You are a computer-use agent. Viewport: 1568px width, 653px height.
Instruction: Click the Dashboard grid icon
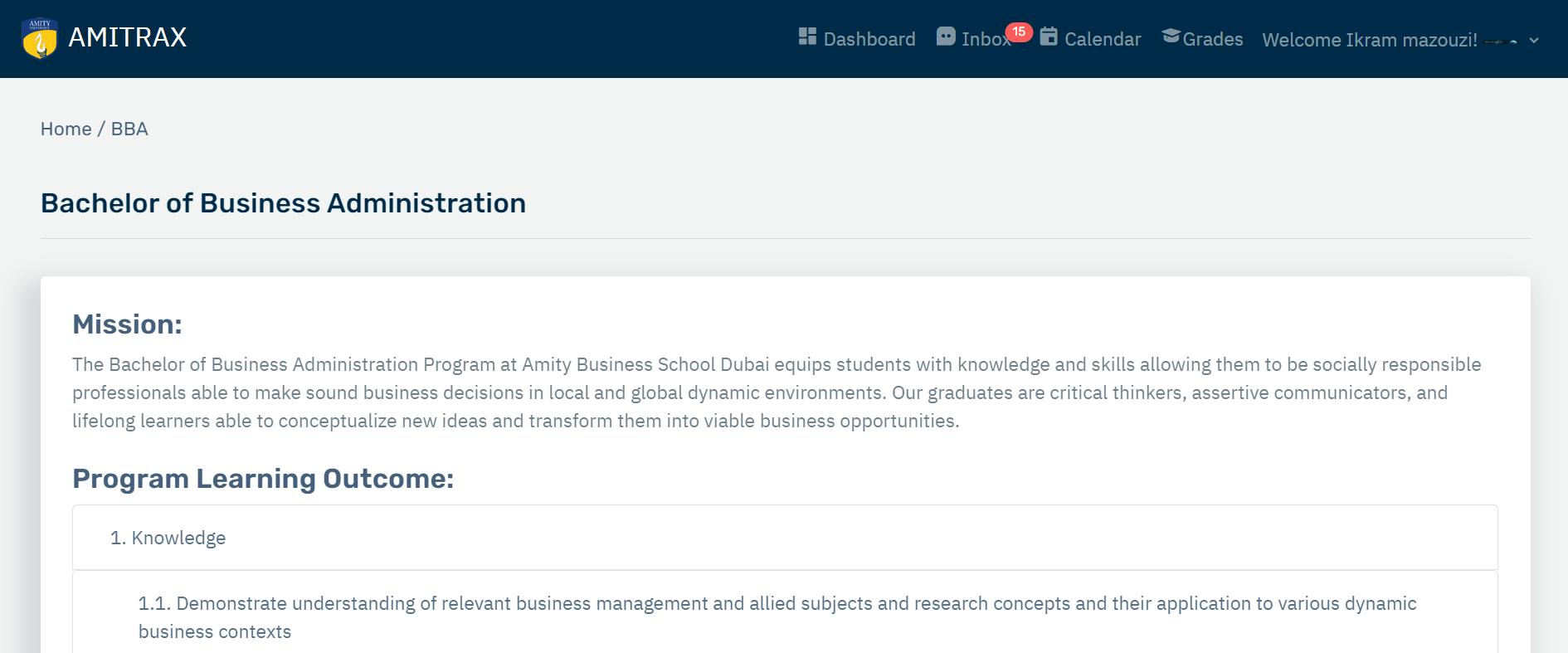807,37
